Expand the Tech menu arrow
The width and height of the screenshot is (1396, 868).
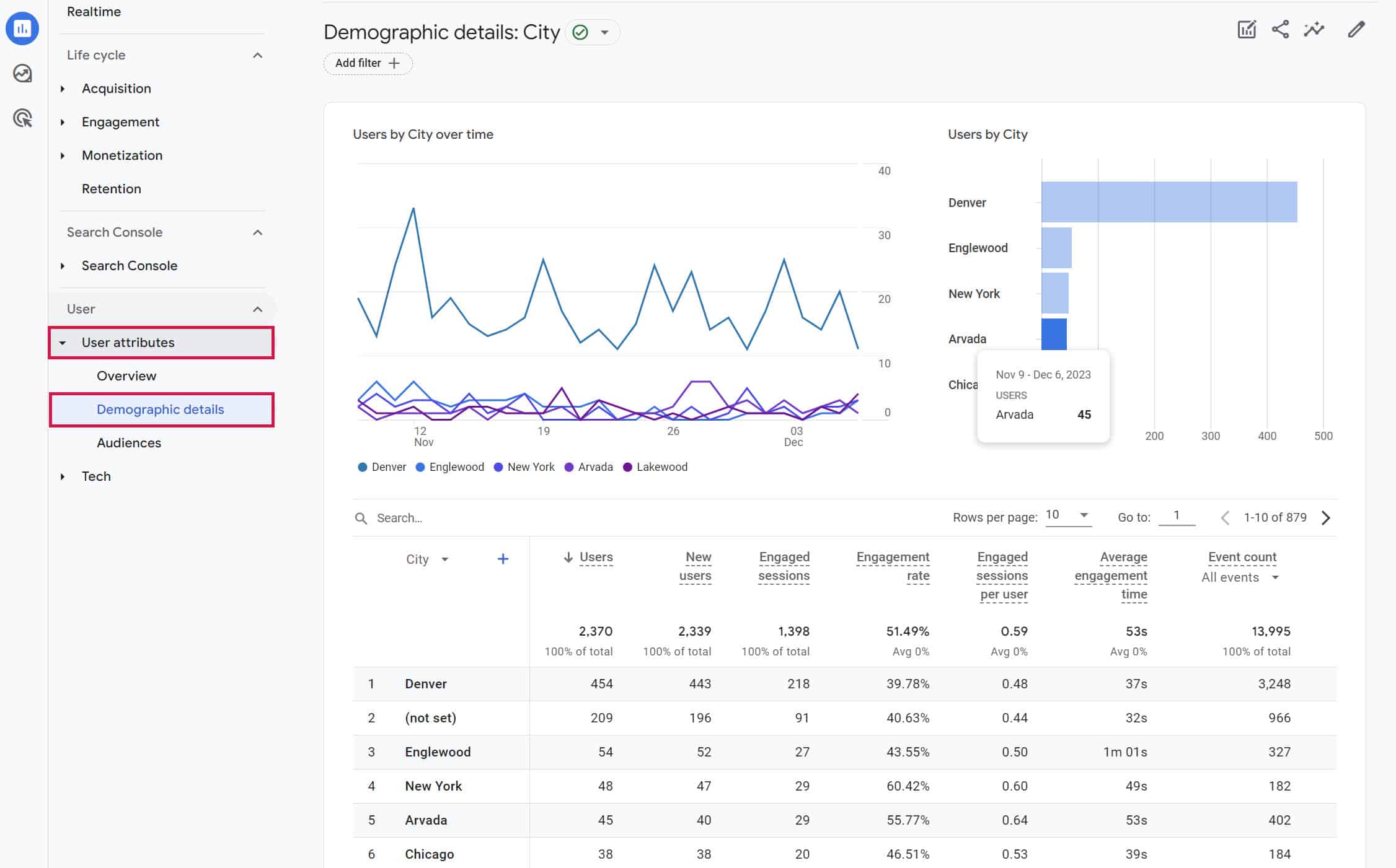(63, 477)
